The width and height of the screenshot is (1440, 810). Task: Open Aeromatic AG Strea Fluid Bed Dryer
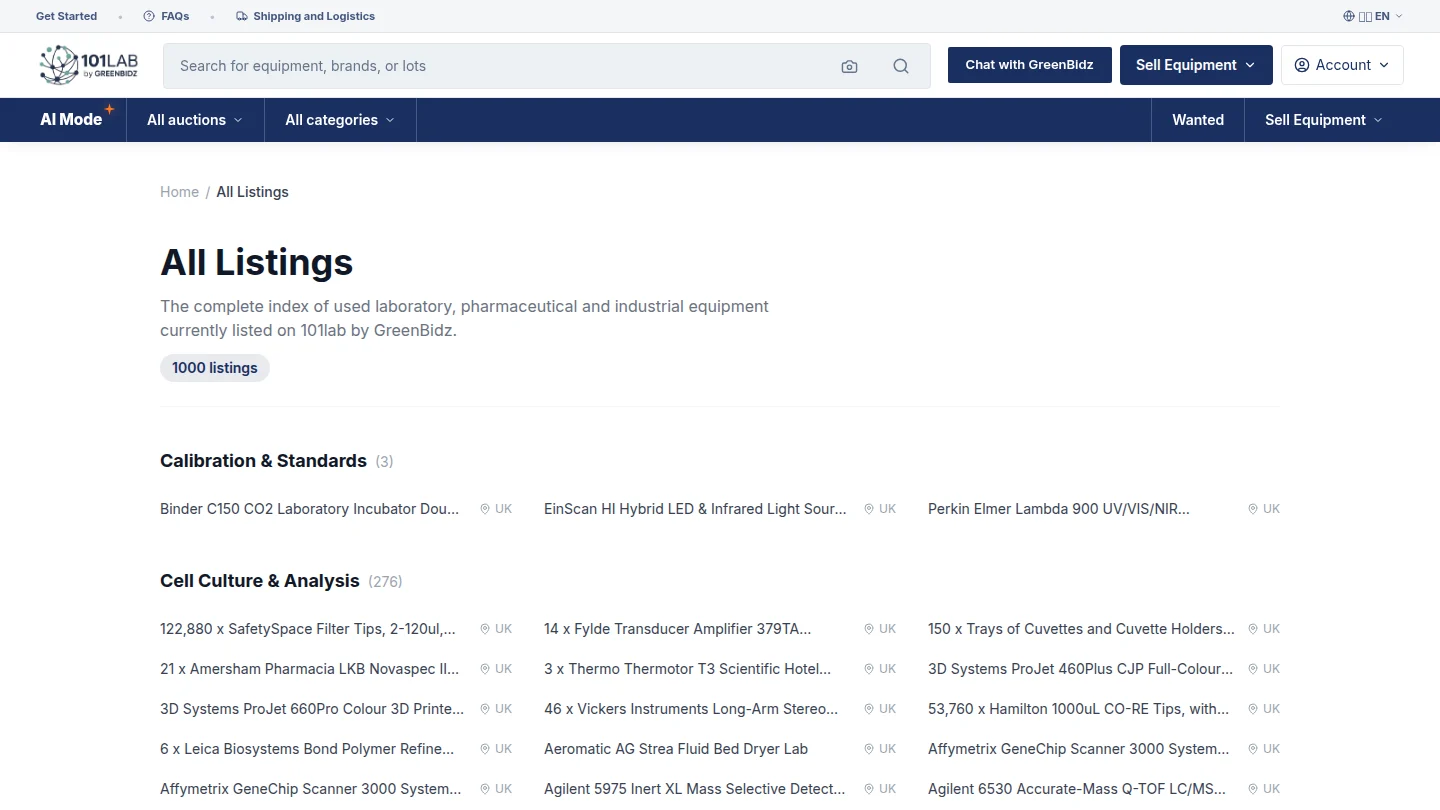point(676,749)
